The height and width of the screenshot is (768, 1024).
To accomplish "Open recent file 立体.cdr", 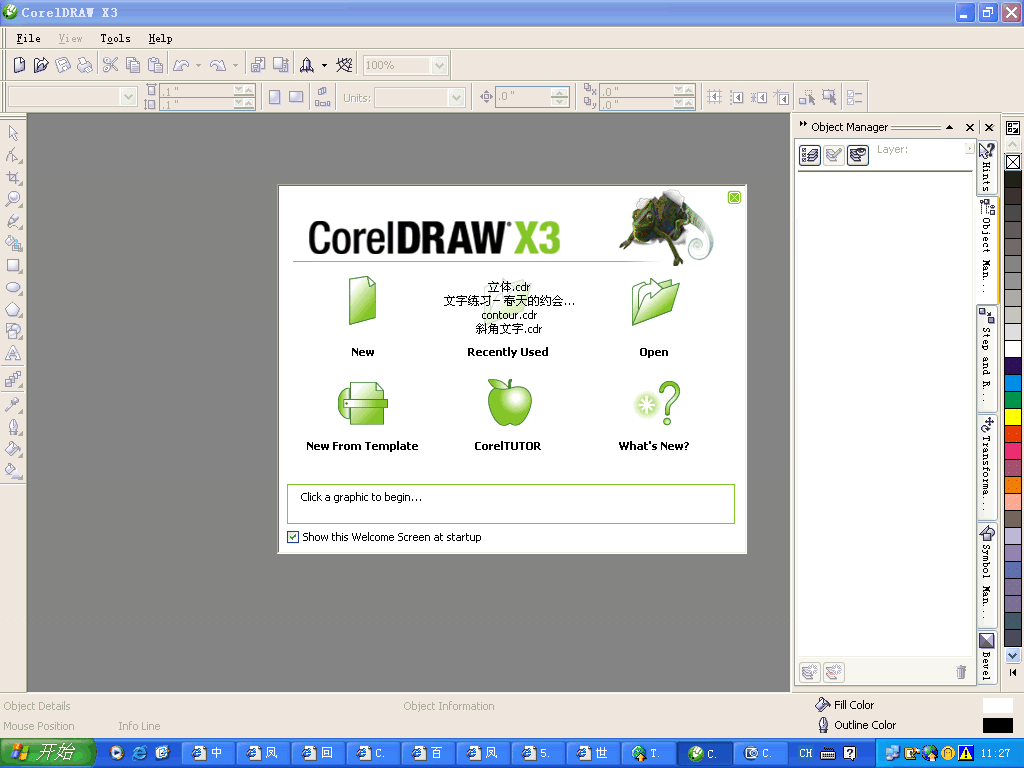I will tap(509, 287).
